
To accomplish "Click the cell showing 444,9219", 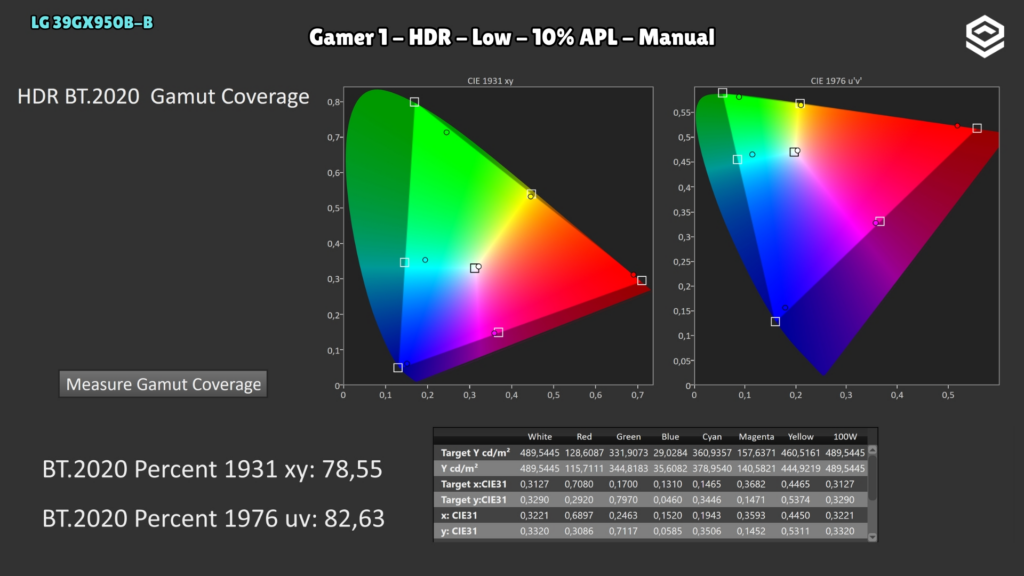I will tap(801, 468).
